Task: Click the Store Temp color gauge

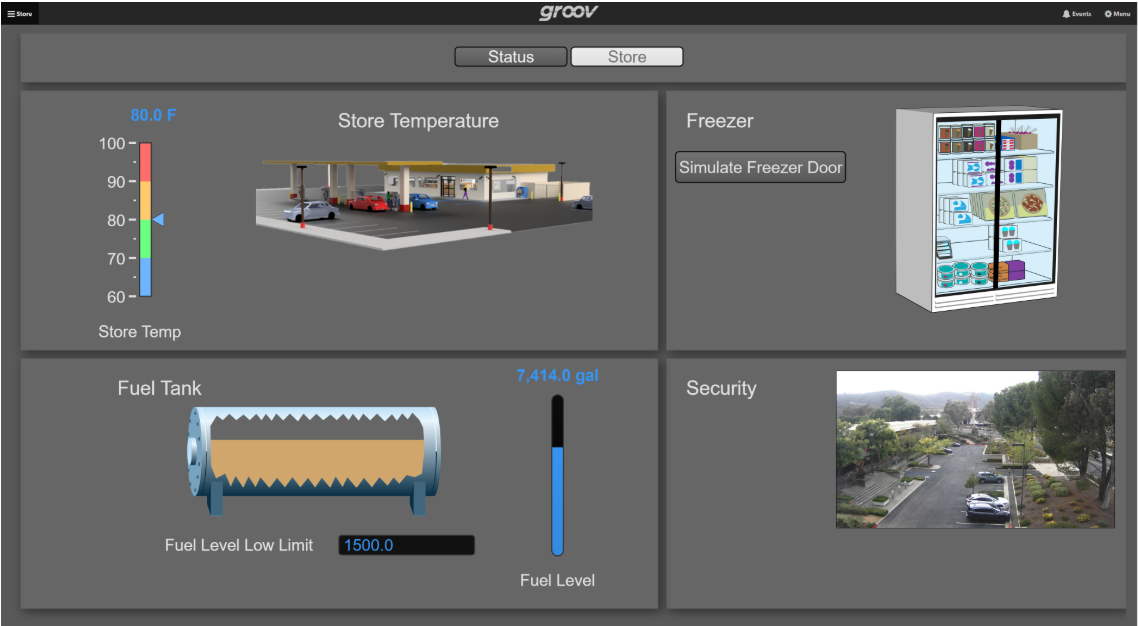Action: pos(145,220)
